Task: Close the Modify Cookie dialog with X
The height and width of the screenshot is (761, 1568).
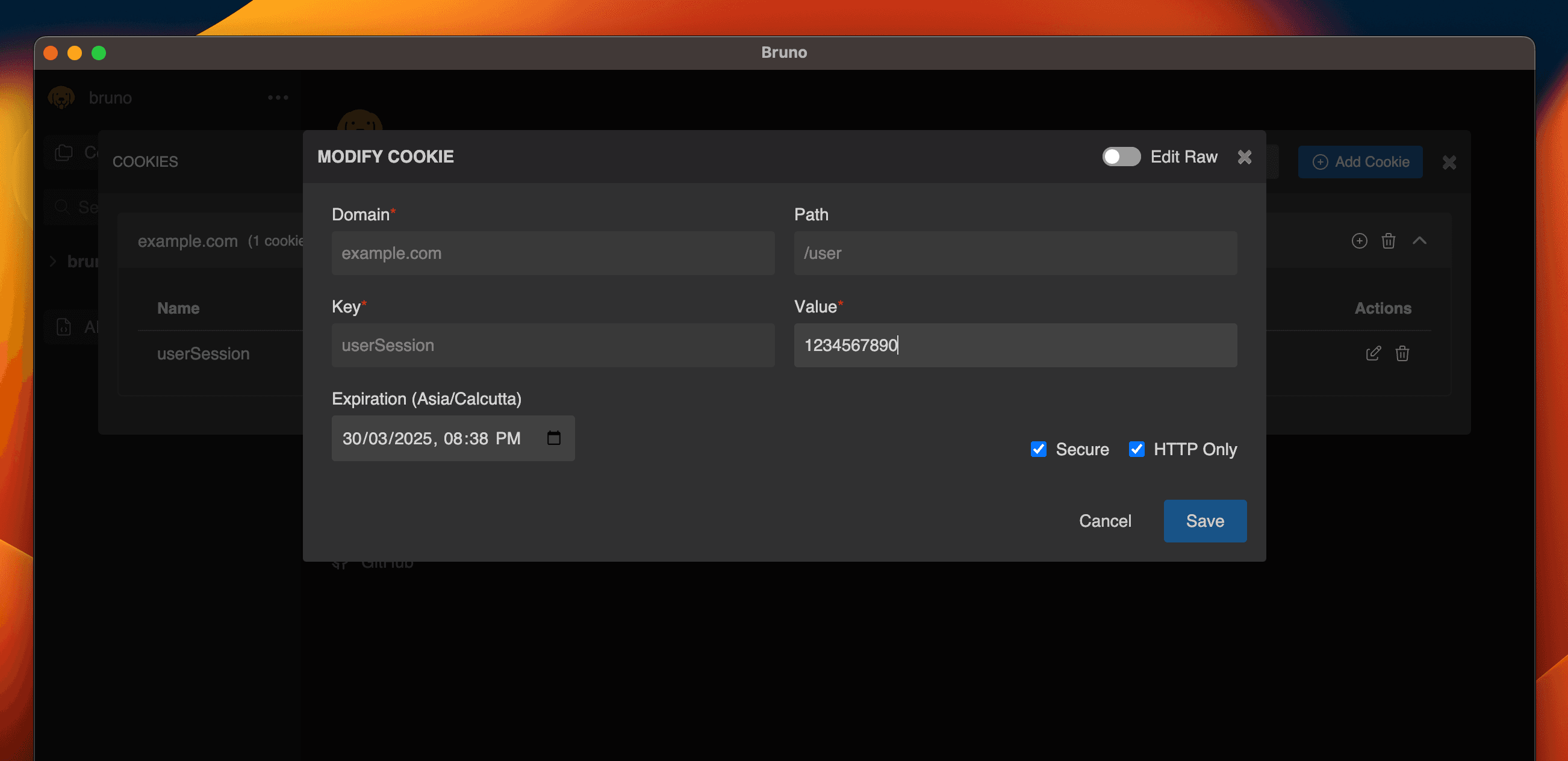Action: coord(1244,157)
